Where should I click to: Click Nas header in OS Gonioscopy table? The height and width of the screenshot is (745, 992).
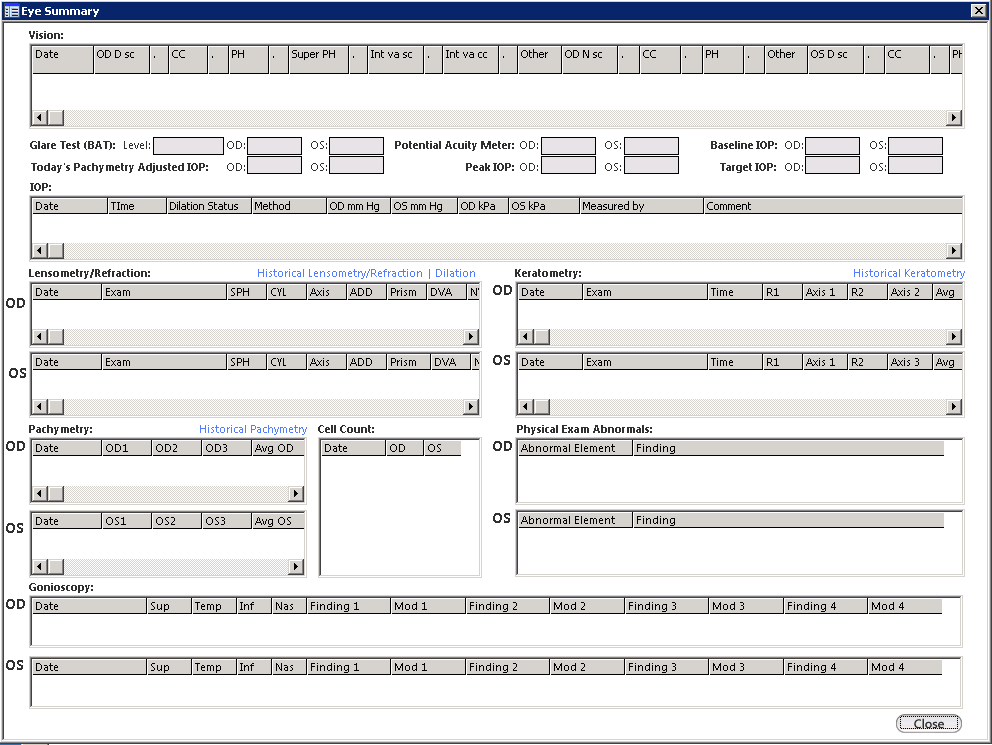click(289, 667)
